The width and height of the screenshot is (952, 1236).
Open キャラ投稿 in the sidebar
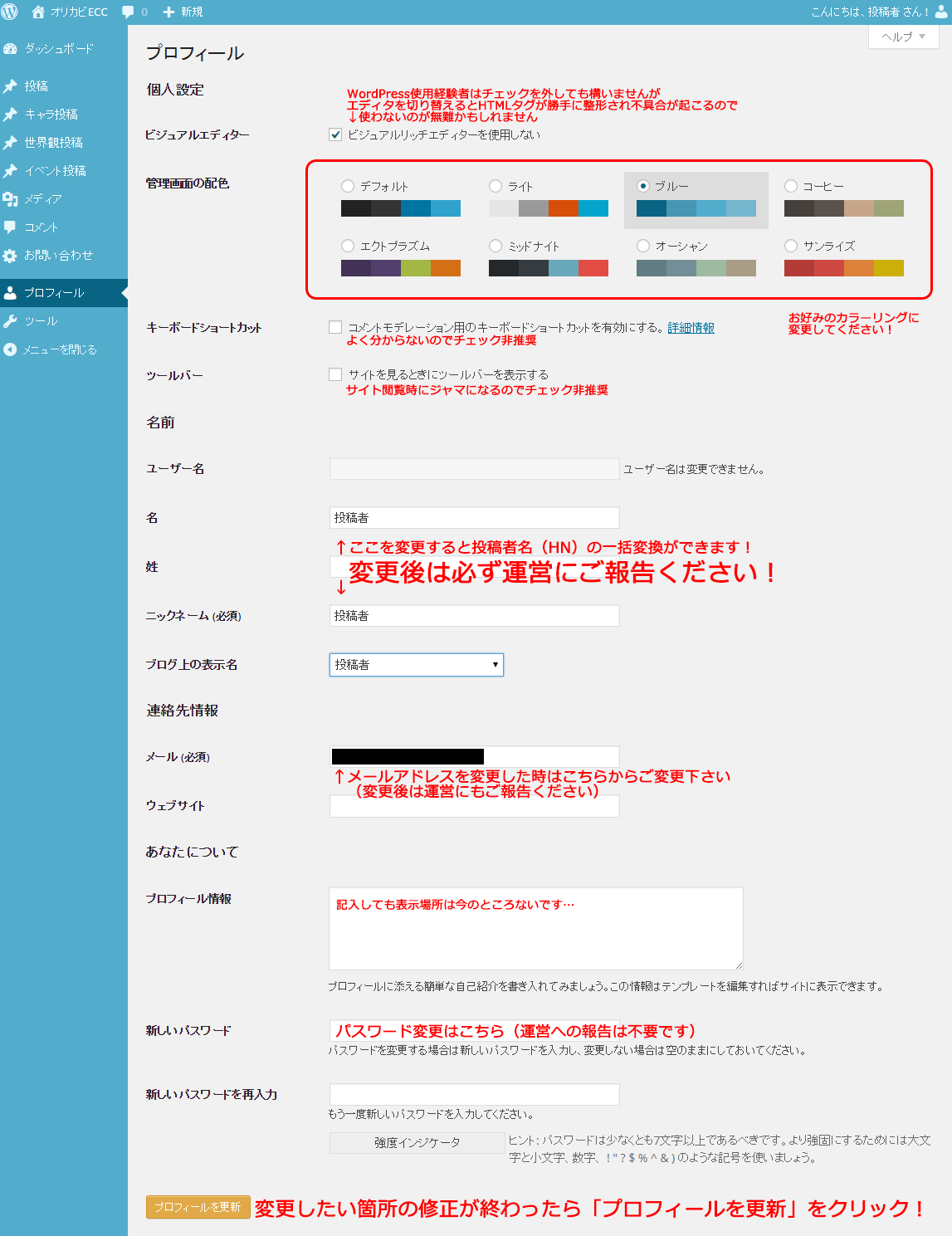(51, 115)
